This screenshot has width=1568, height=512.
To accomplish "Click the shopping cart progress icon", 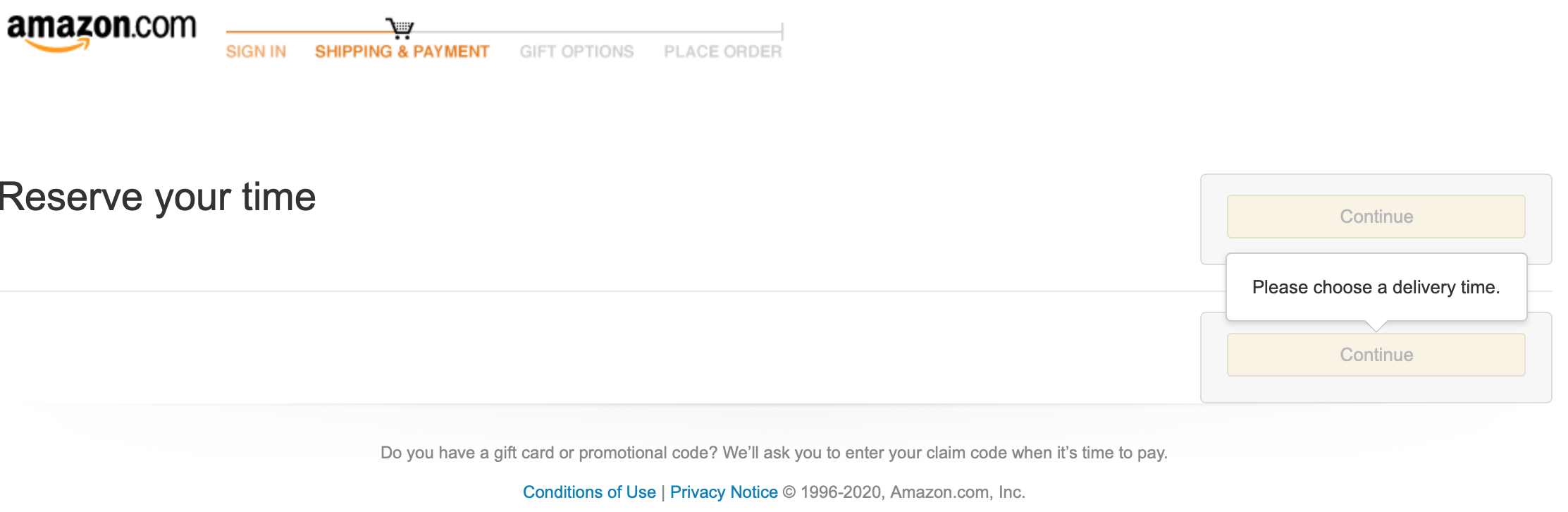I will (400, 28).
